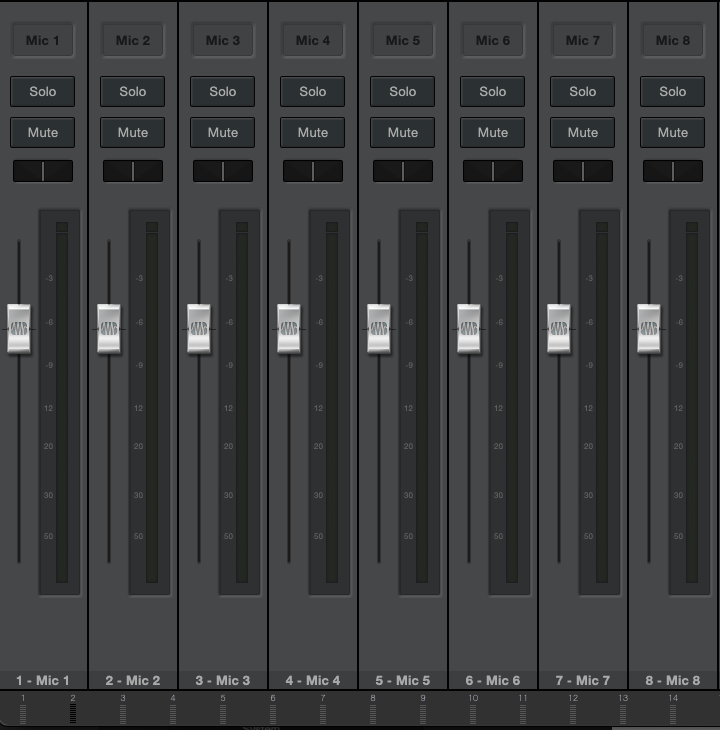Mute the Mic 1 channel
Screen dimensions: 720x730
[43, 132]
